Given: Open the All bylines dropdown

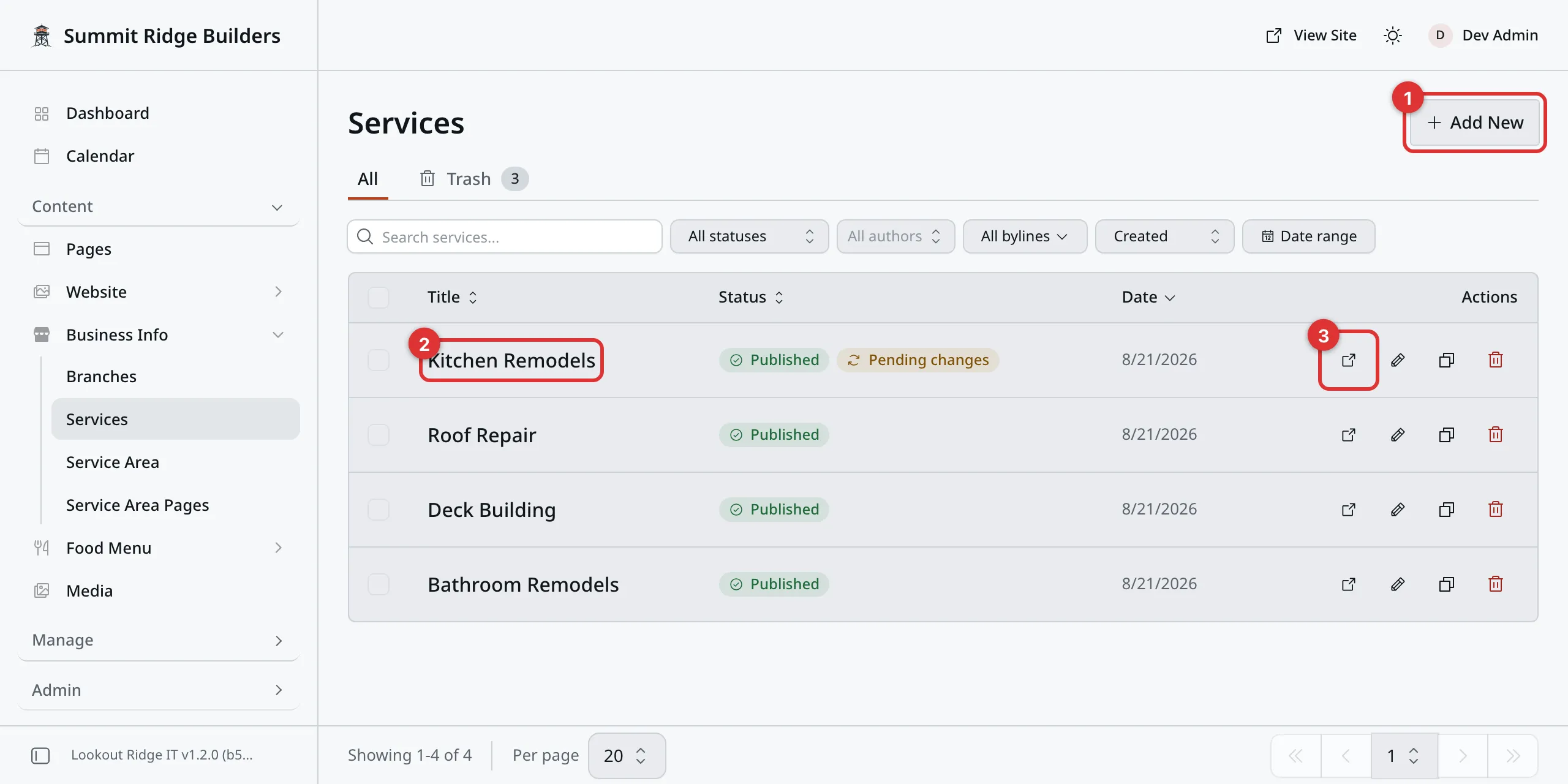Looking at the screenshot, I should point(1025,236).
